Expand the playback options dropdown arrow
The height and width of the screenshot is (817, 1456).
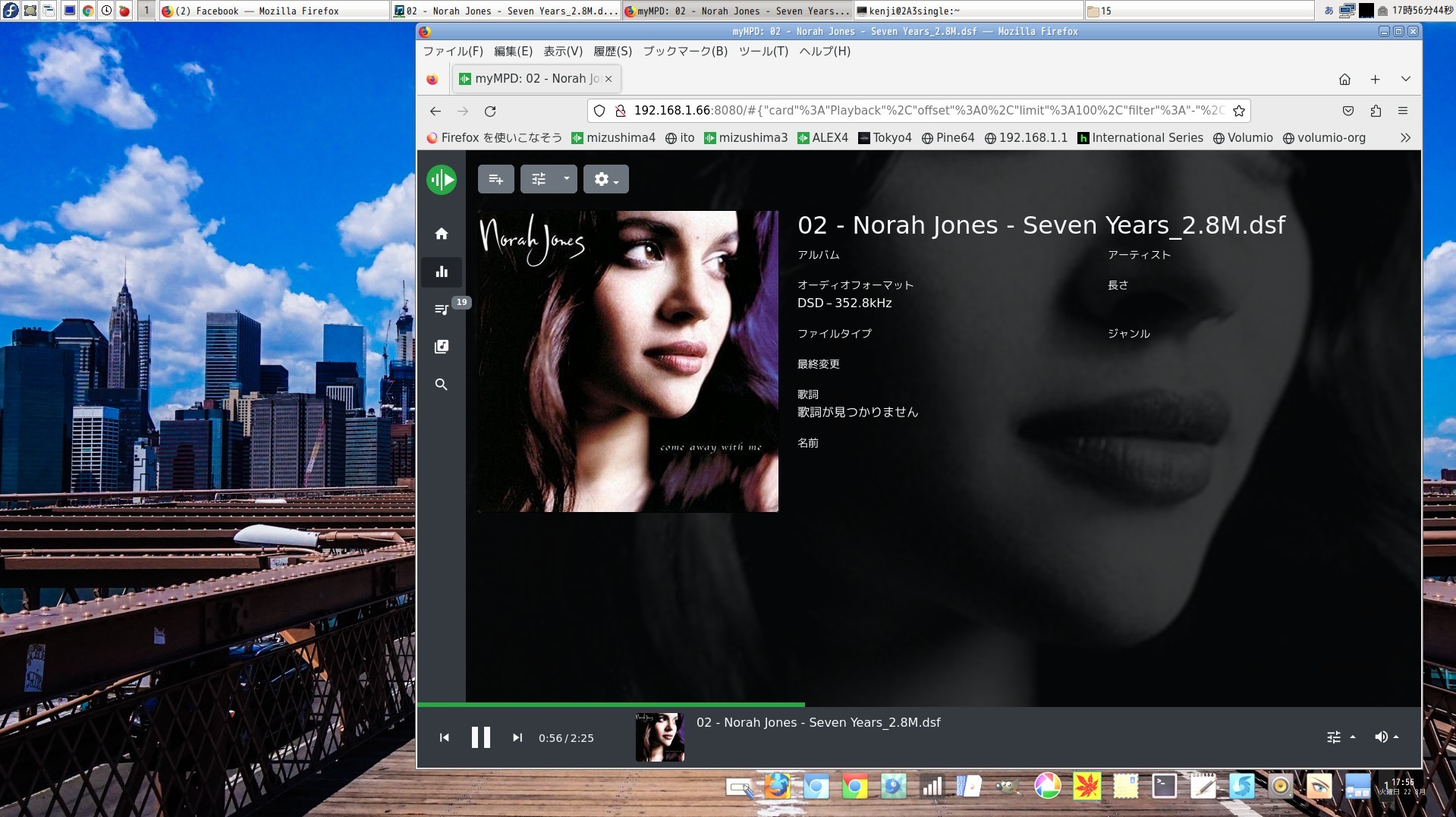click(566, 179)
